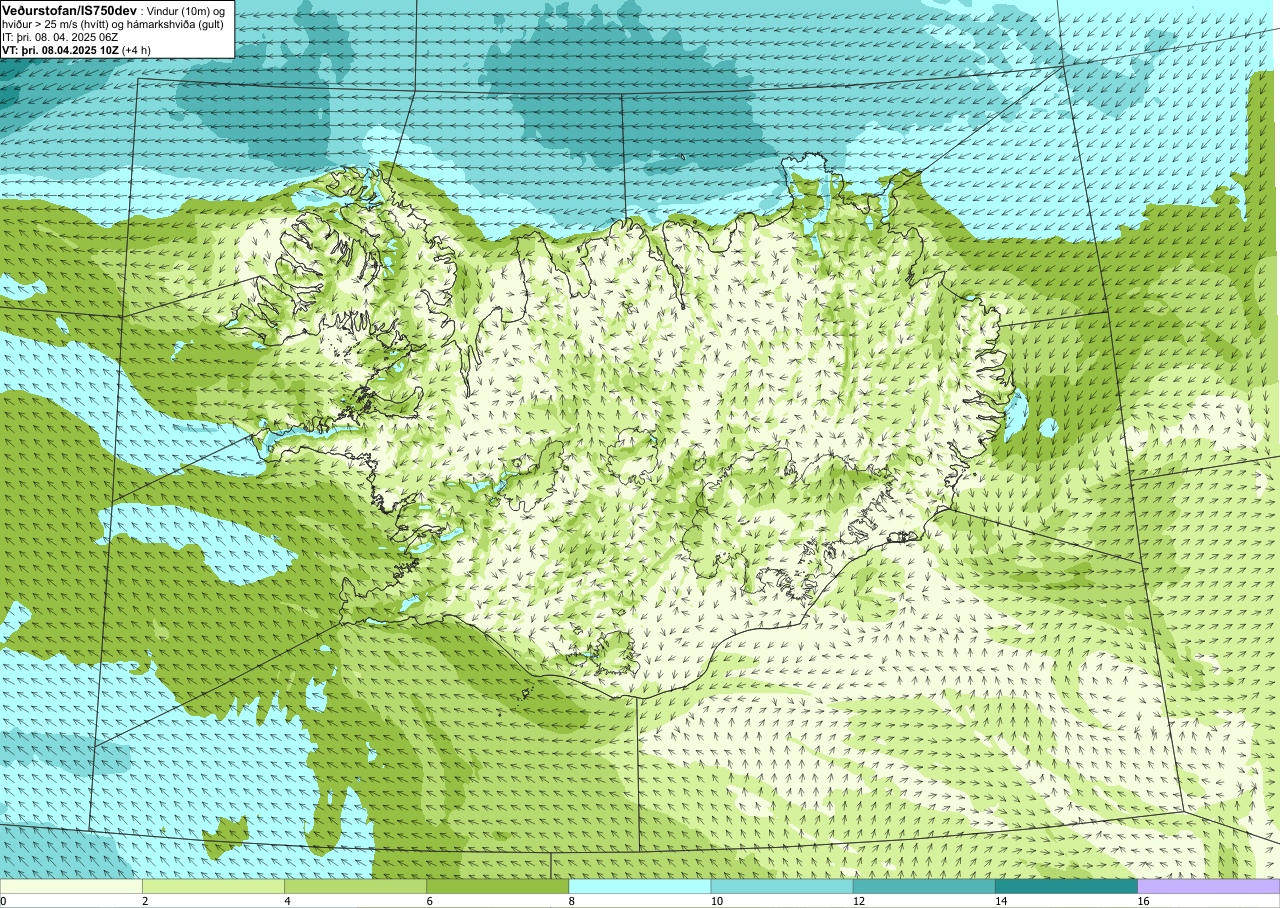Screen dimensions: 1280x908
Task: Click the legend scale label '6'
Action: tap(430, 901)
